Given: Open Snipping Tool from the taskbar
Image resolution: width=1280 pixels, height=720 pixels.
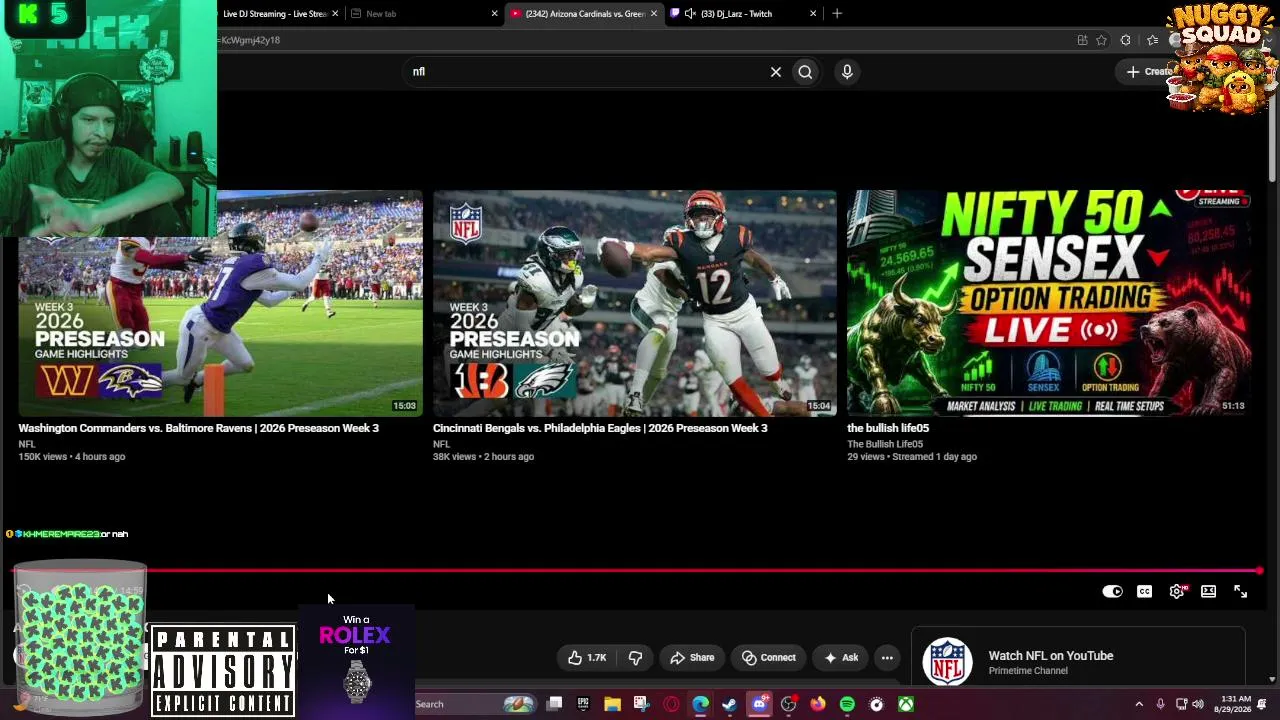Looking at the screenshot, I should (x=641, y=704).
